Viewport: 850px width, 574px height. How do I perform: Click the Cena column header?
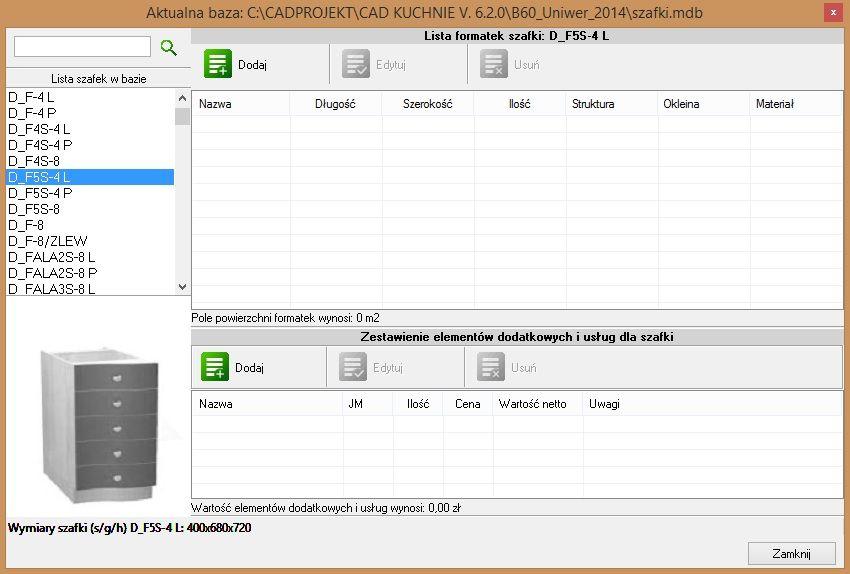pyautogui.click(x=468, y=404)
